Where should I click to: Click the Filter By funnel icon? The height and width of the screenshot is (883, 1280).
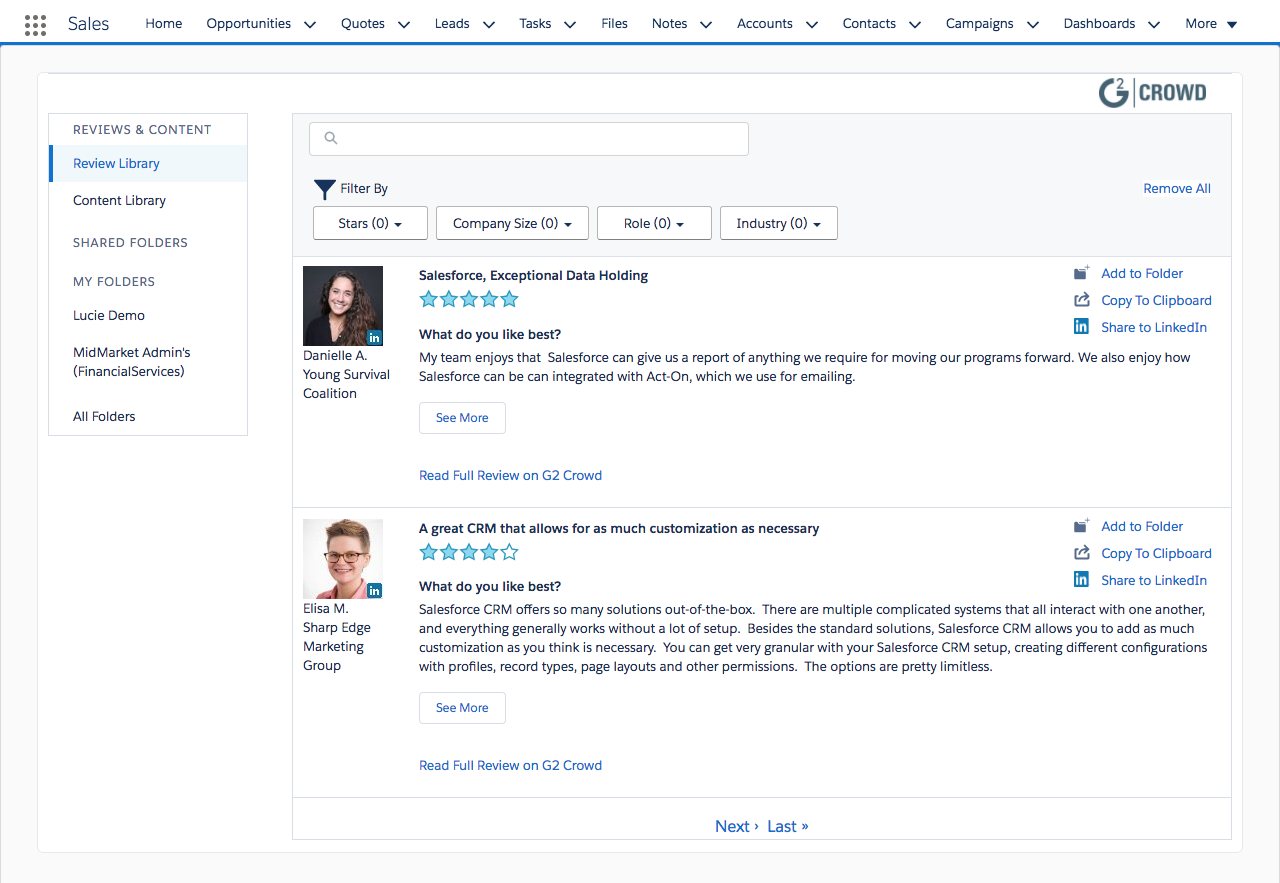pyautogui.click(x=324, y=188)
